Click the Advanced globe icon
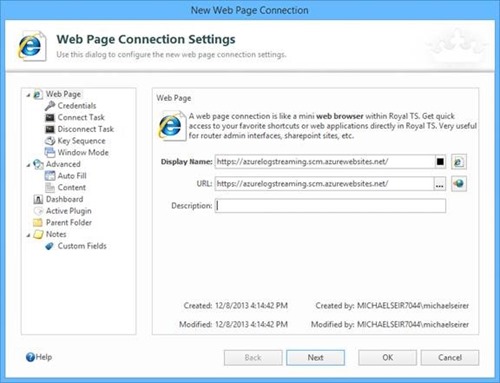Screen dimensions: 500x383 [x=38, y=164]
